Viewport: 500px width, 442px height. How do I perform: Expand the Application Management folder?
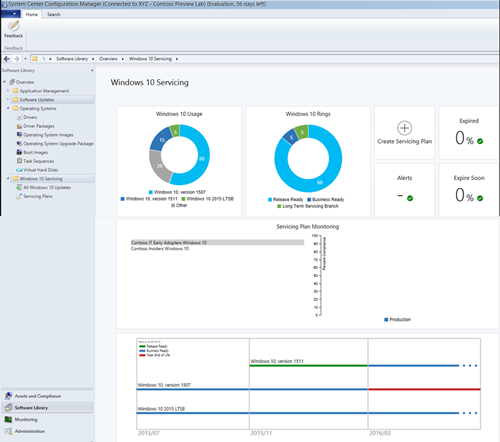point(8,91)
